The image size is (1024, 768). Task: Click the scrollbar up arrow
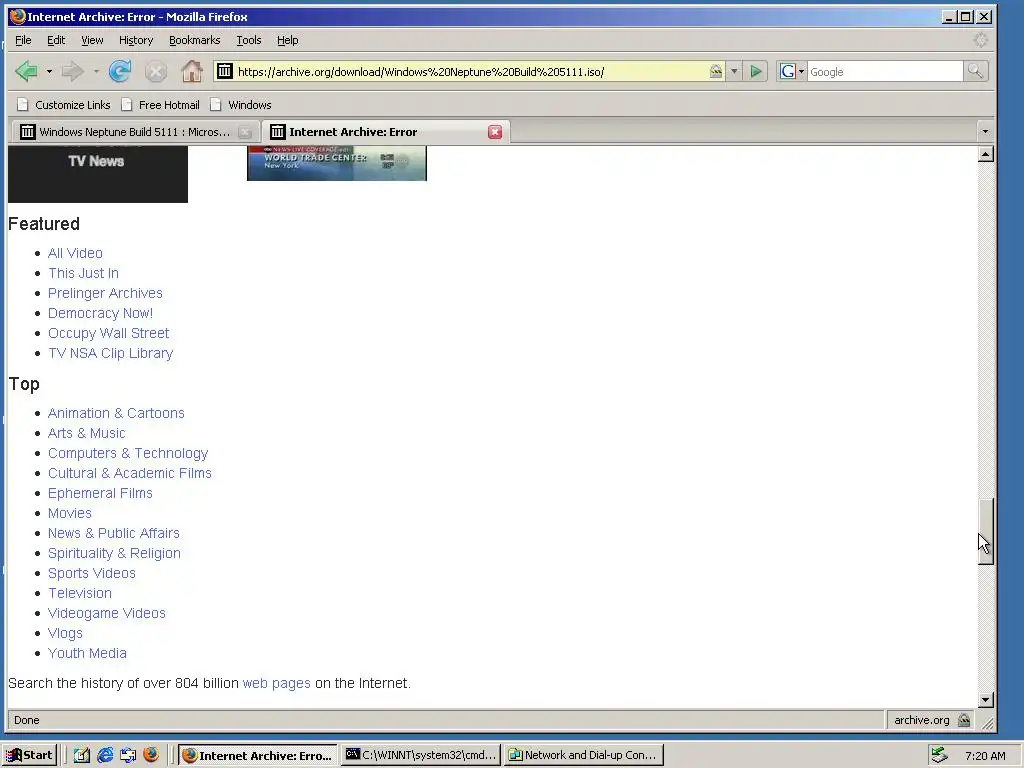[985, 154]
